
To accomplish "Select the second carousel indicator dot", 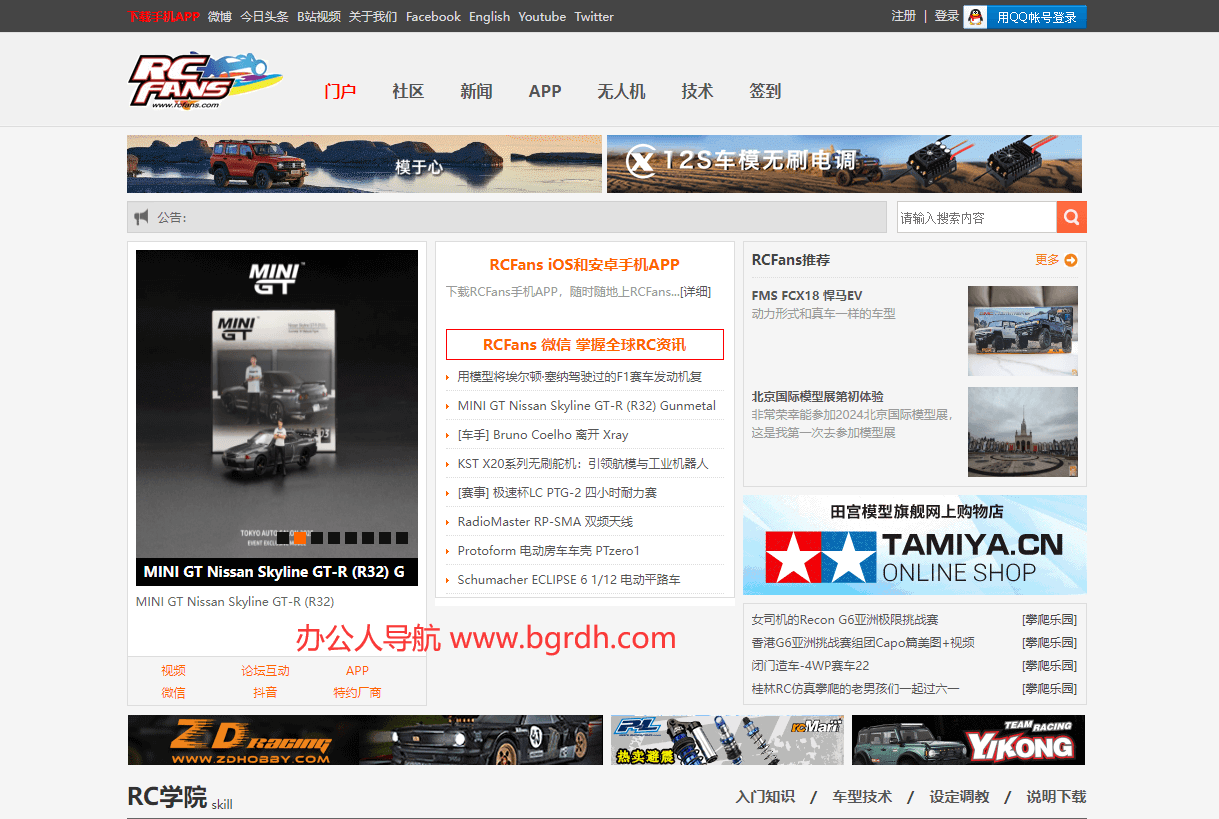I will (299, 537).
